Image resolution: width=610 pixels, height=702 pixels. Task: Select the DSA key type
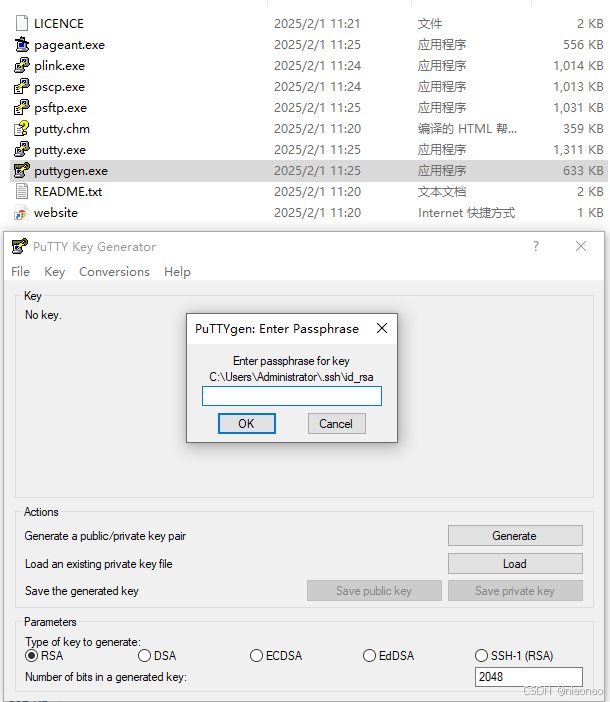[144, 656]
